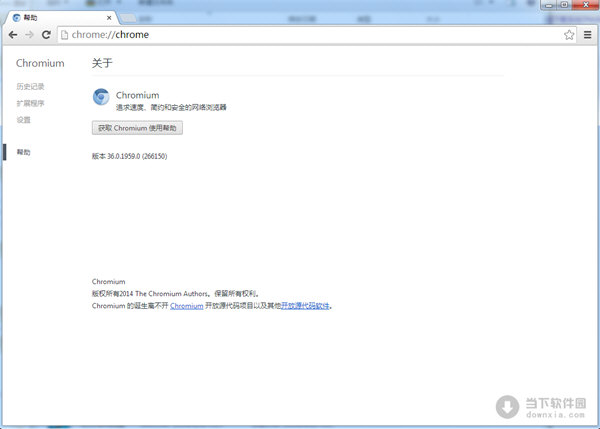600x429 pixels.
Task: Select 帮助 in the sidebar
Action: pos(23,152)
